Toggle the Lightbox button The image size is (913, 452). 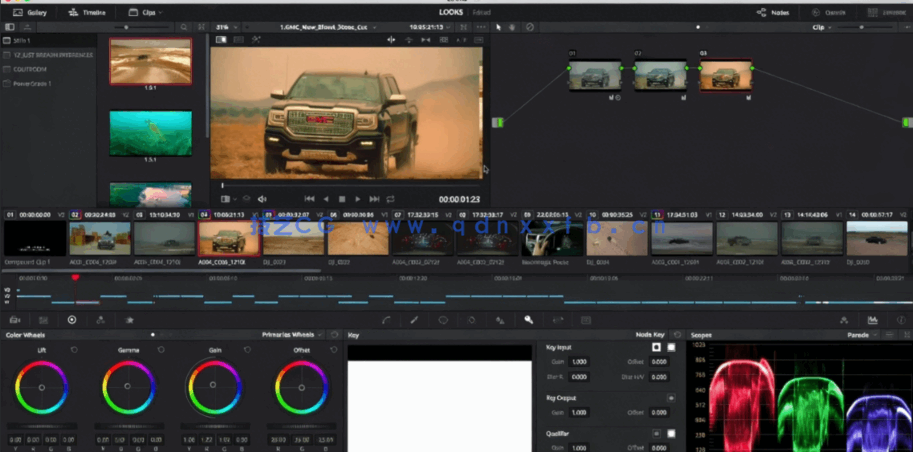(887, 12)
